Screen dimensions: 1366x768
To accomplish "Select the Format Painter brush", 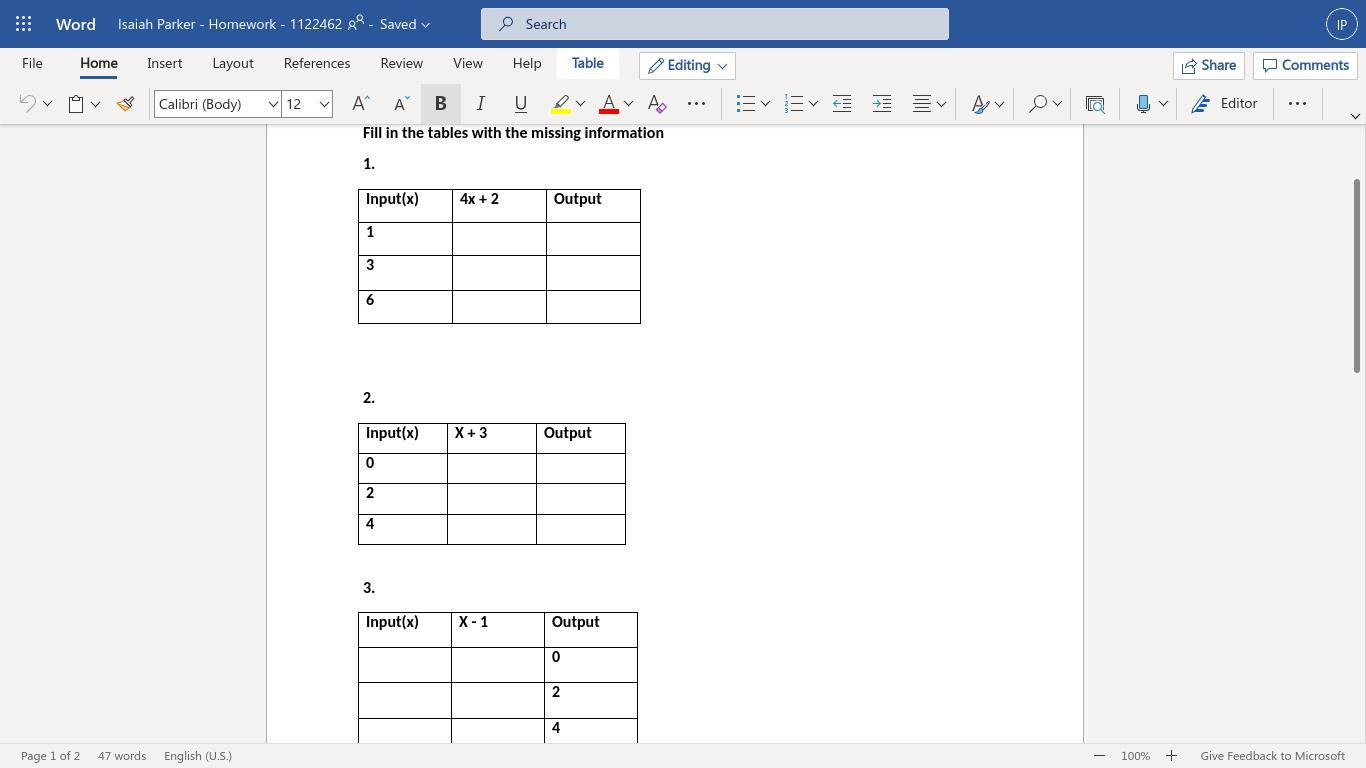I will click(x=125, y=104).
